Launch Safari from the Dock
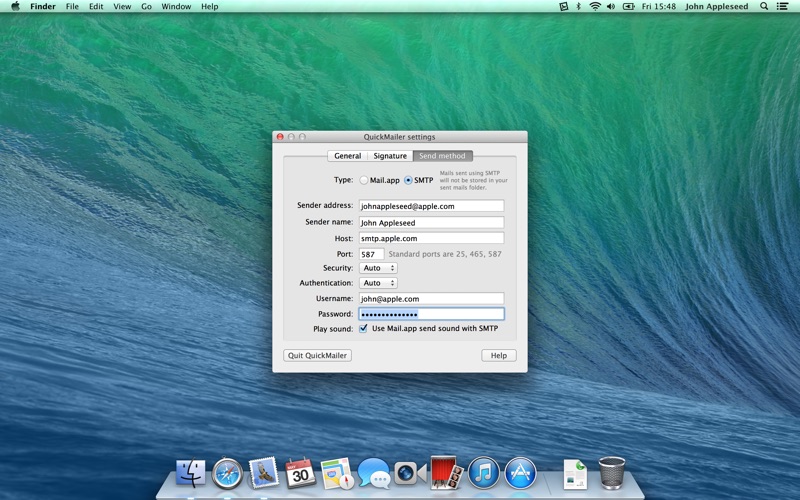The width and height of the screenshot is (800, 500). [x=228, y=473]
